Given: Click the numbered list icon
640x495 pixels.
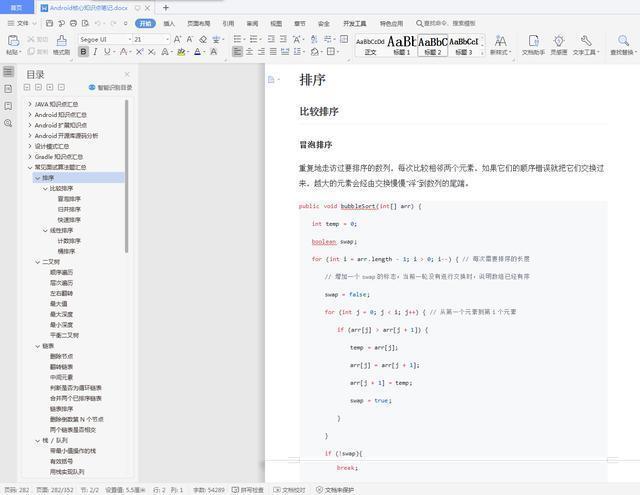Looking at the screenshot, I should (x=253, y=39).
